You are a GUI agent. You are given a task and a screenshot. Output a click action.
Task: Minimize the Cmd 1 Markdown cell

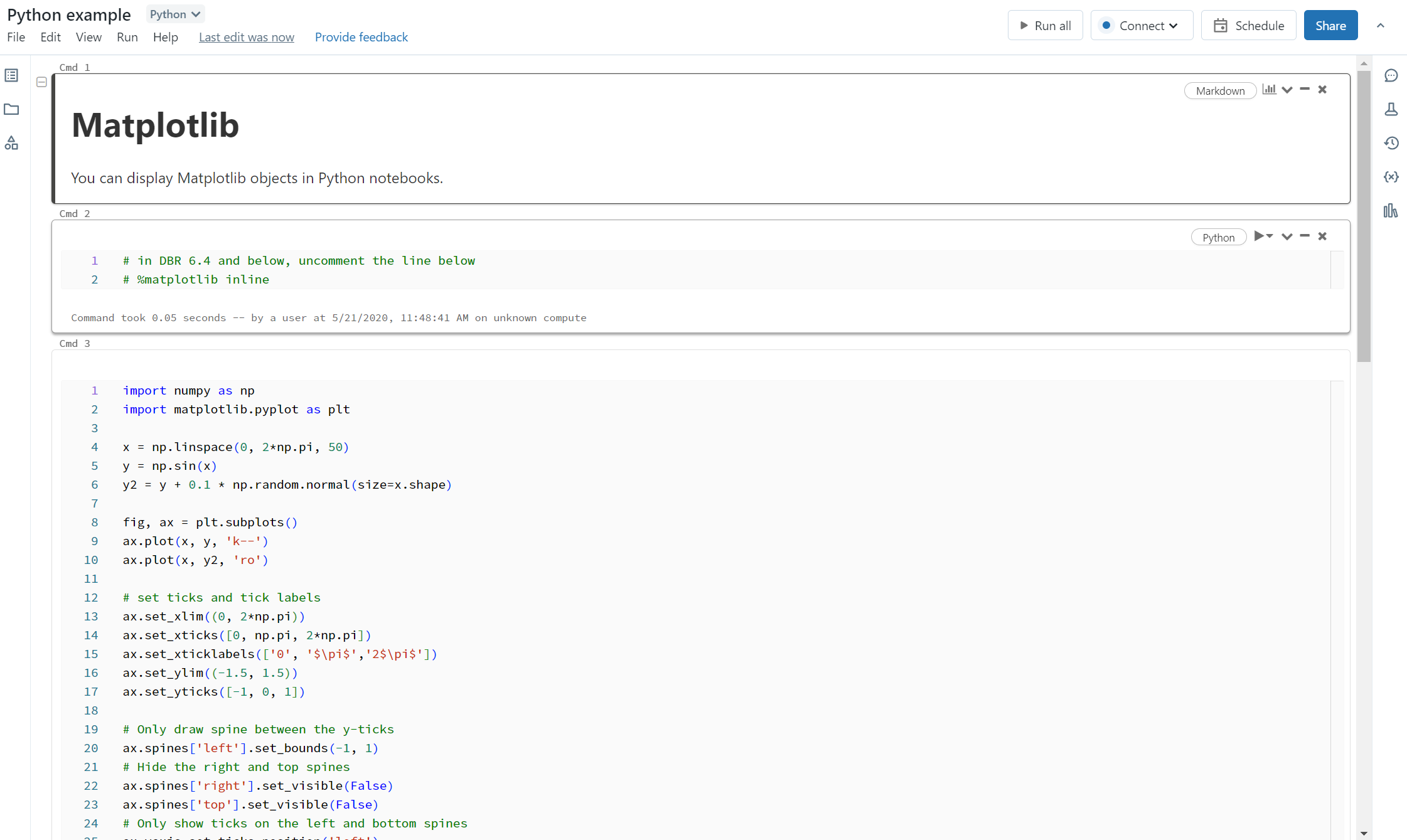point(1305,89)
